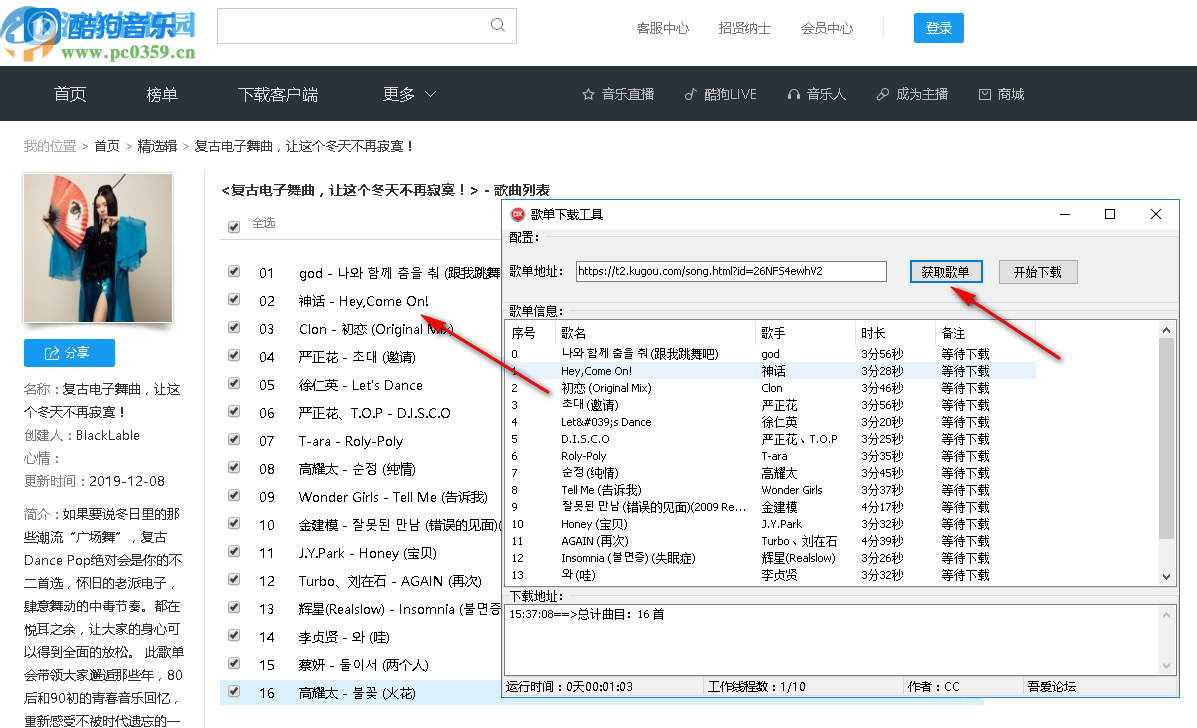Switch to the 首页 navigation item

tap(69, 93)
